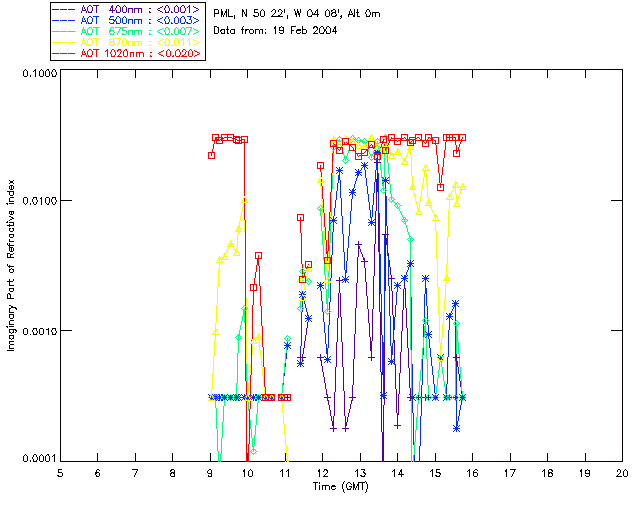This screenshot has height=512, width=640.
Task: Click the 0.1000 y-axis label
Action: click(39, 73)
